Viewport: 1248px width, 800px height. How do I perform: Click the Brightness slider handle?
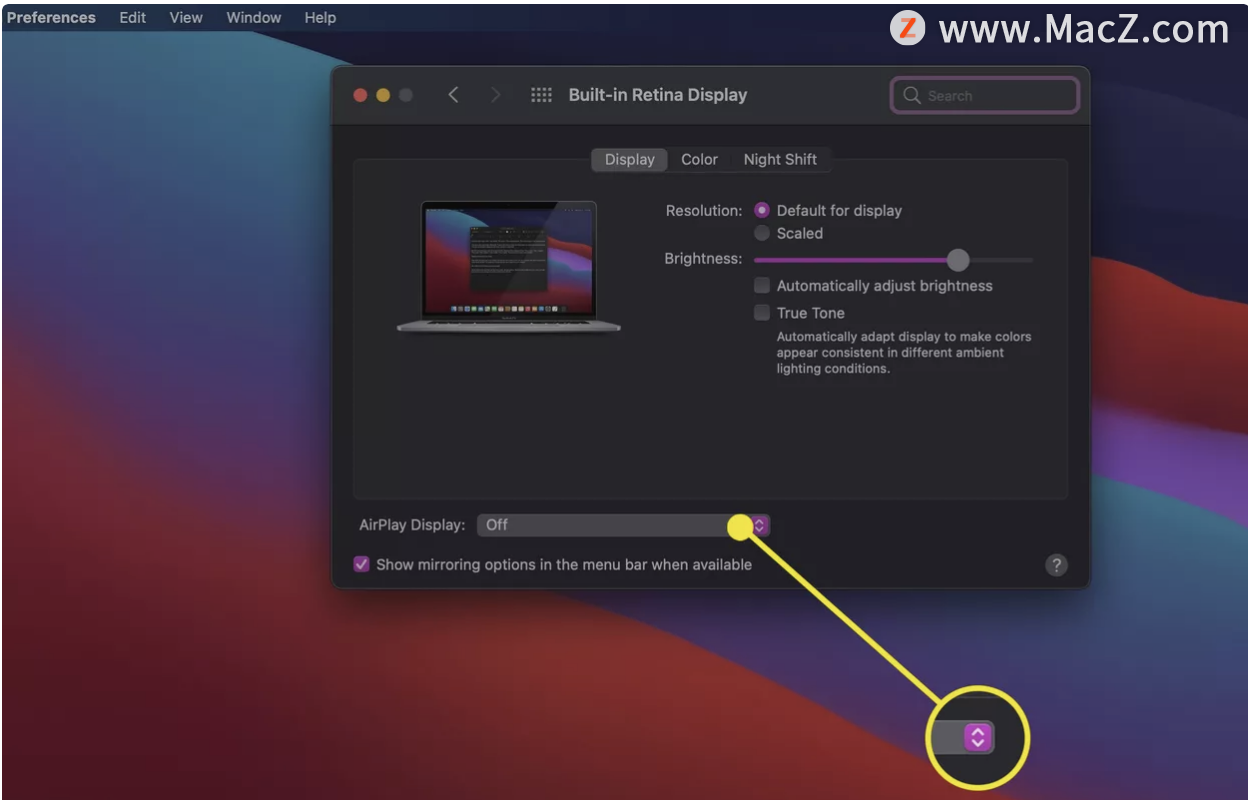pyautogui.click(x=958, y=260)
